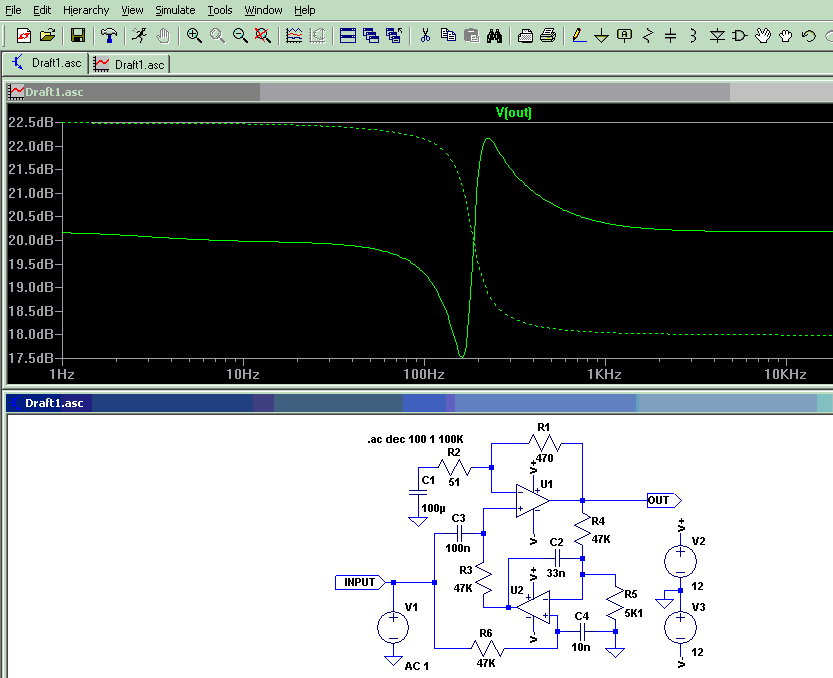Select the schematic pane title bar
The image size is (833, 678).
420,403
